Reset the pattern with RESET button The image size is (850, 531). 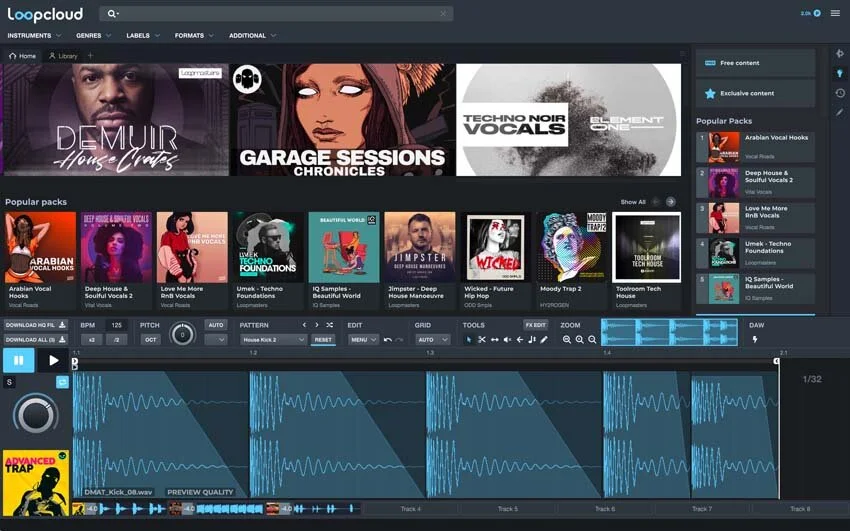point(323,340)
